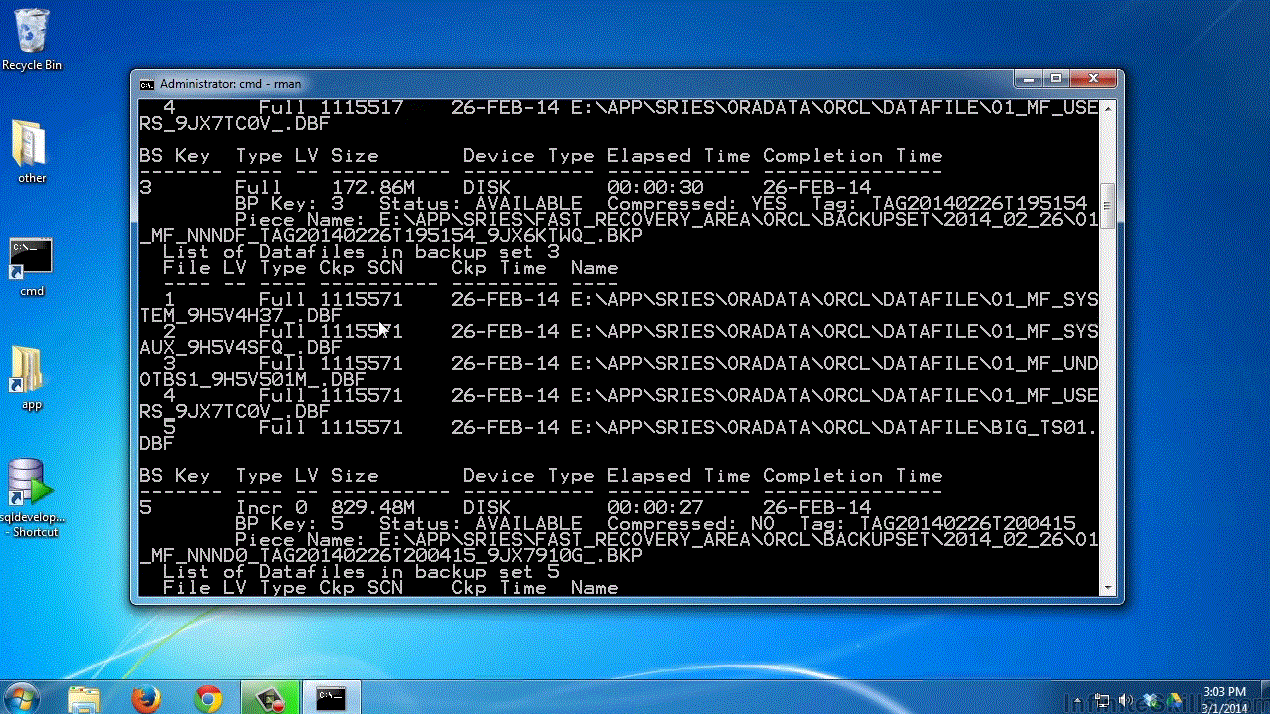This screenshot has width=1270, height=714.
Task: Click the network tray icon
Action: (x=1102, y=699)
